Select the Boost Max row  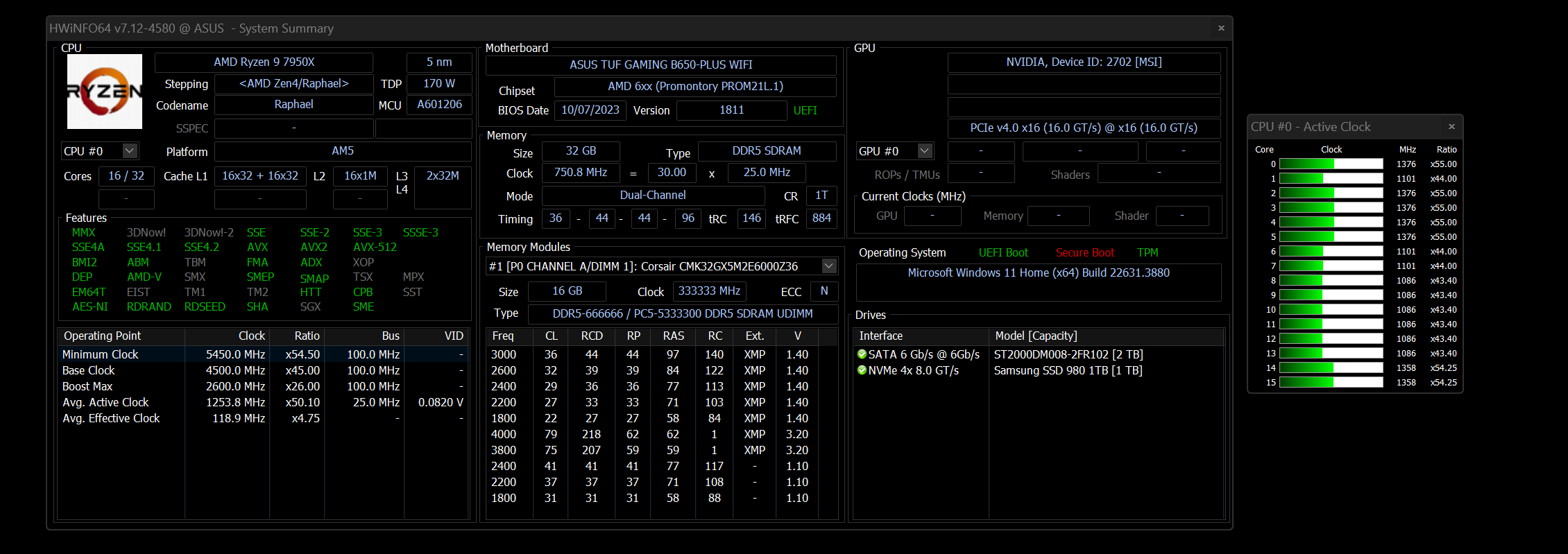pos(263,386)
